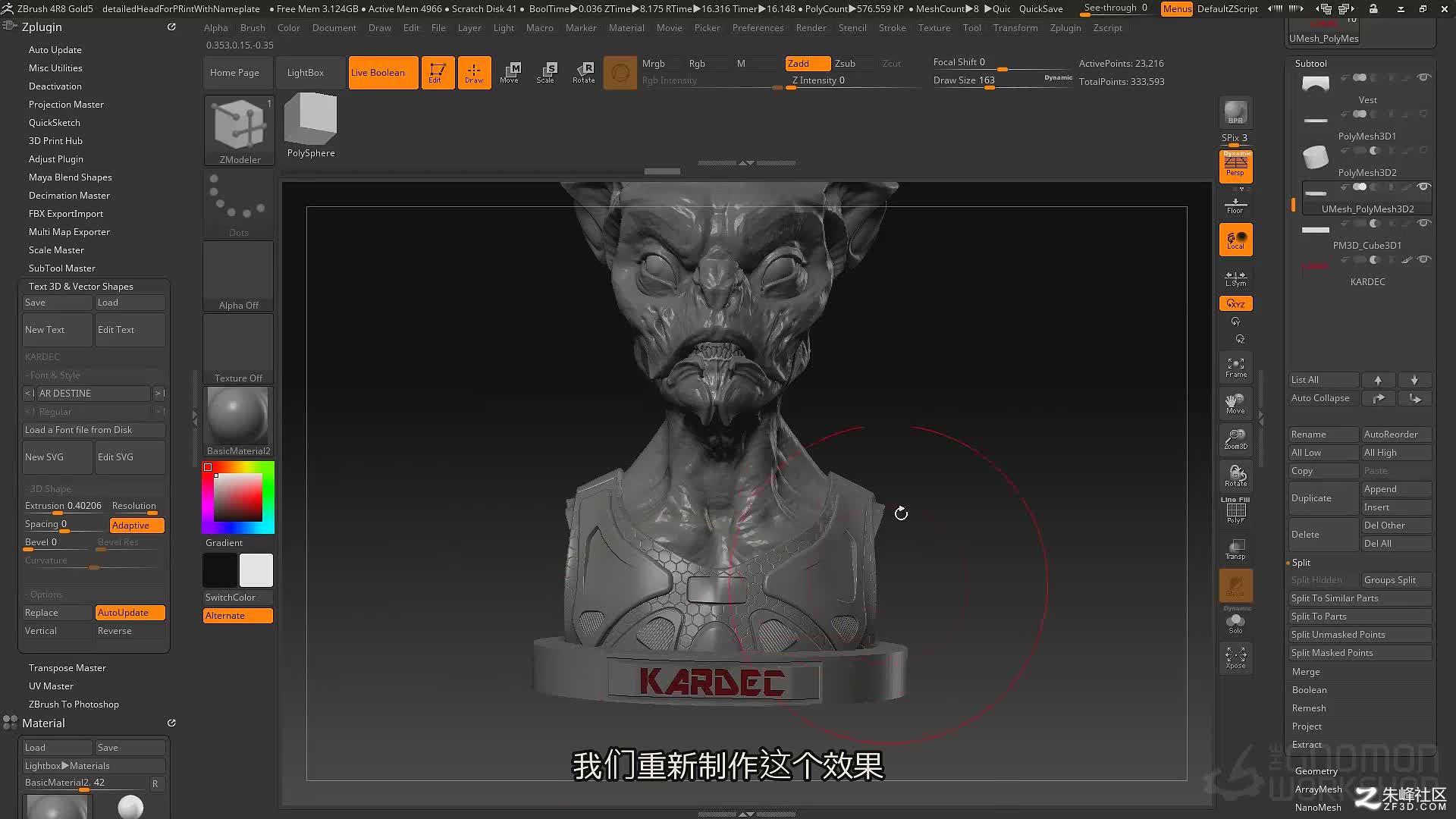Click Load a Font file from Disk
1456x819 pixels.
coord(94,430)
